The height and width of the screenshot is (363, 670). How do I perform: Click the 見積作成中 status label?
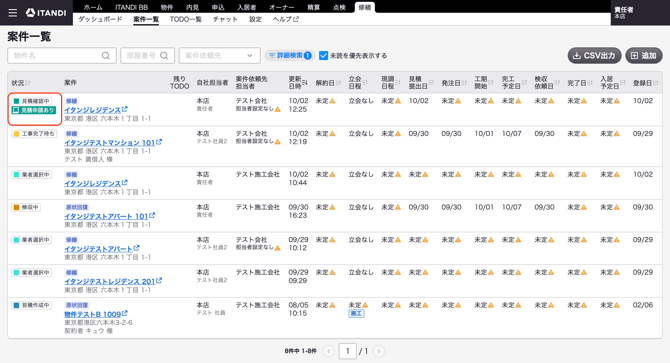click(31, 305)
